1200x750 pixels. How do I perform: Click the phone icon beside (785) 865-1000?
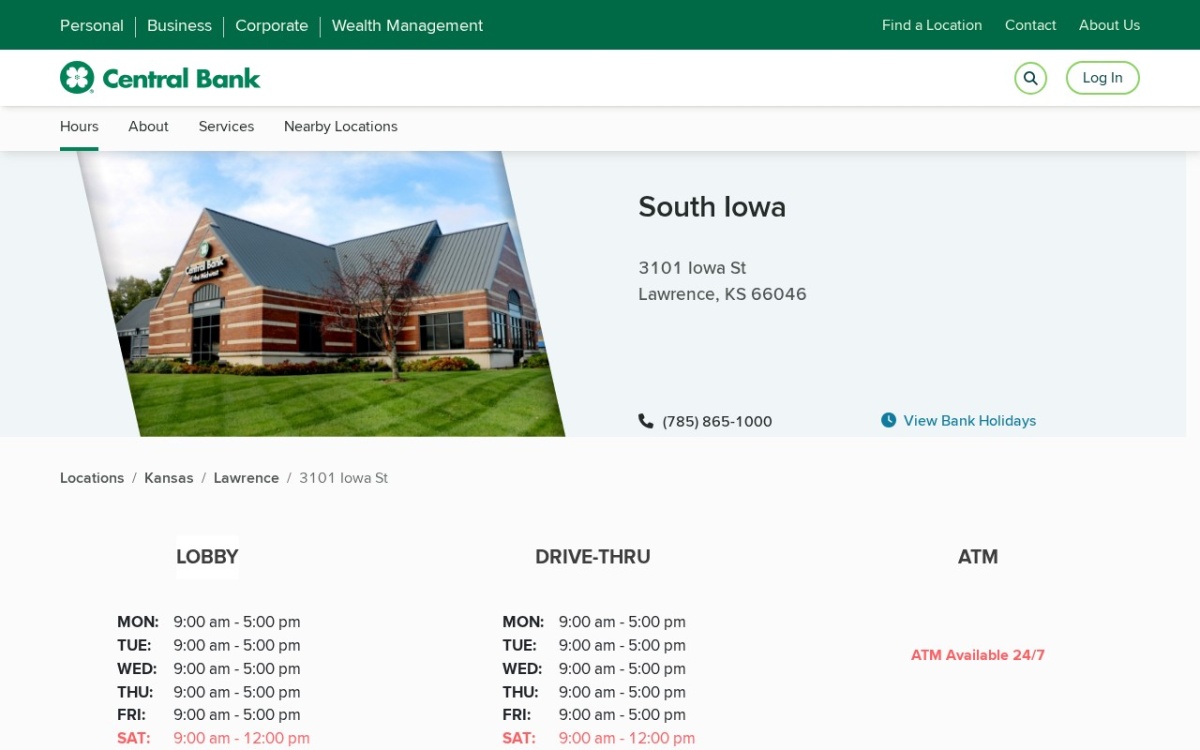tap(646, 421)
